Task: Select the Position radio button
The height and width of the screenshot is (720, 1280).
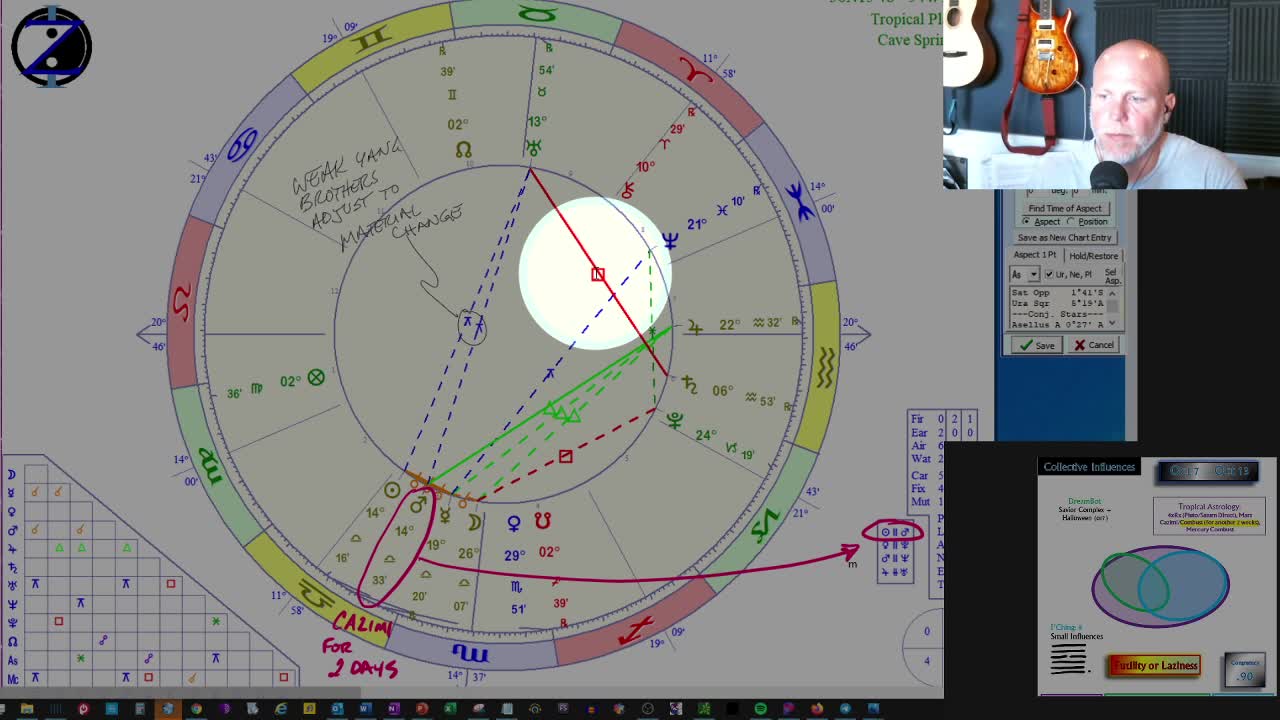Action: pyautogui.click(x=1088, y=221)
